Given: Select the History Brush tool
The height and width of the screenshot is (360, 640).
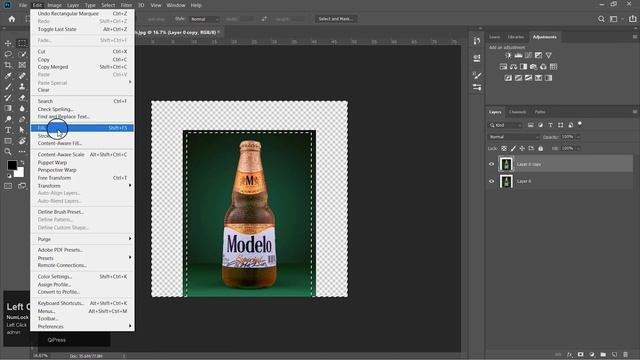Looking at the screenshot, I should (8, 98).
